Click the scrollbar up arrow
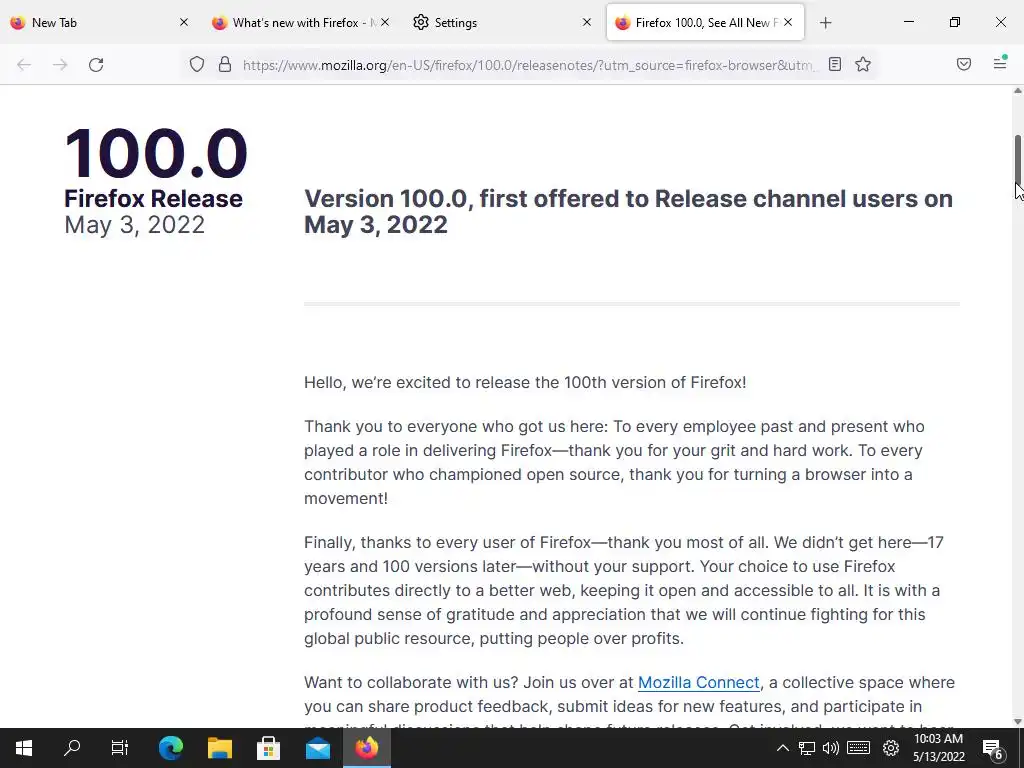Viewport: 1024px width, 768px height. click(1017, 91)
